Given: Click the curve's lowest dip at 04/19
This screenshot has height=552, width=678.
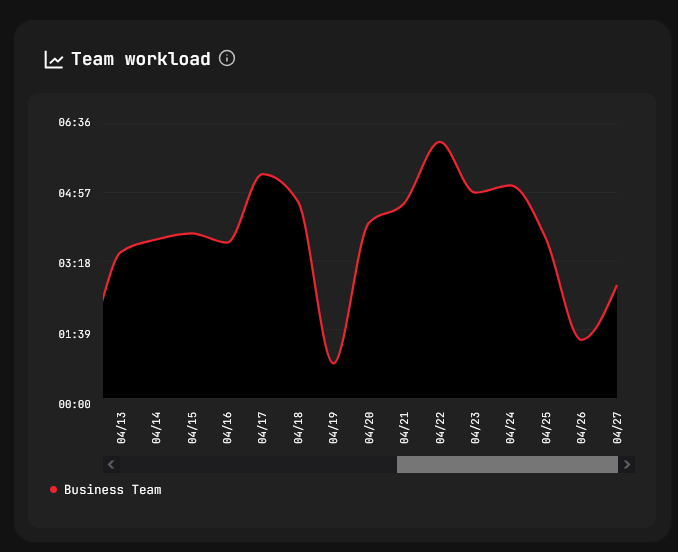Looking at the screenshot, I should point(334,363).
